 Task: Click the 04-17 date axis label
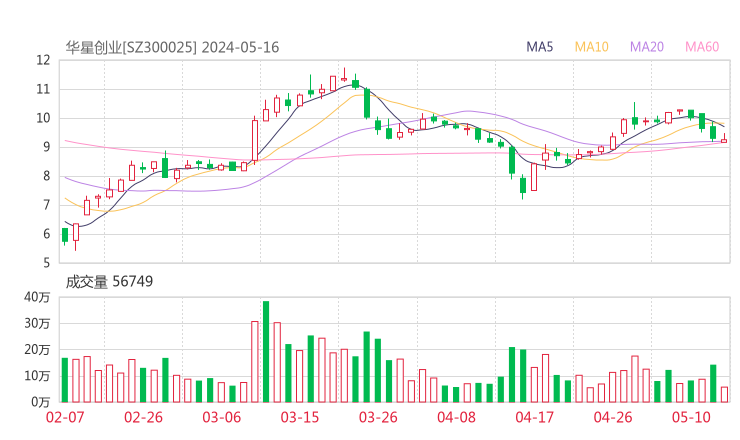pos(535,417)
